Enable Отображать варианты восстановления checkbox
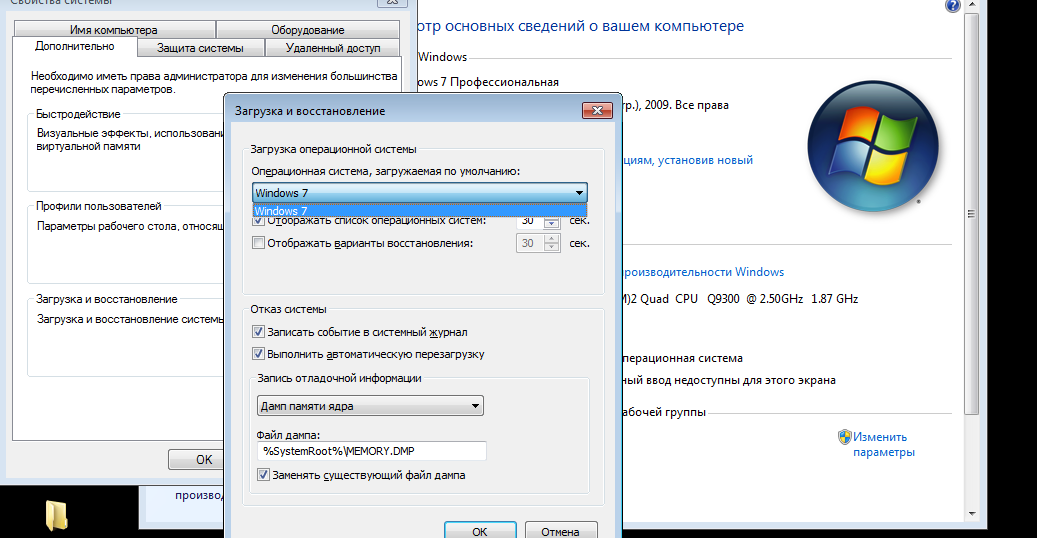The width and height of the screenshot is (1037, 538). [259, 243]
